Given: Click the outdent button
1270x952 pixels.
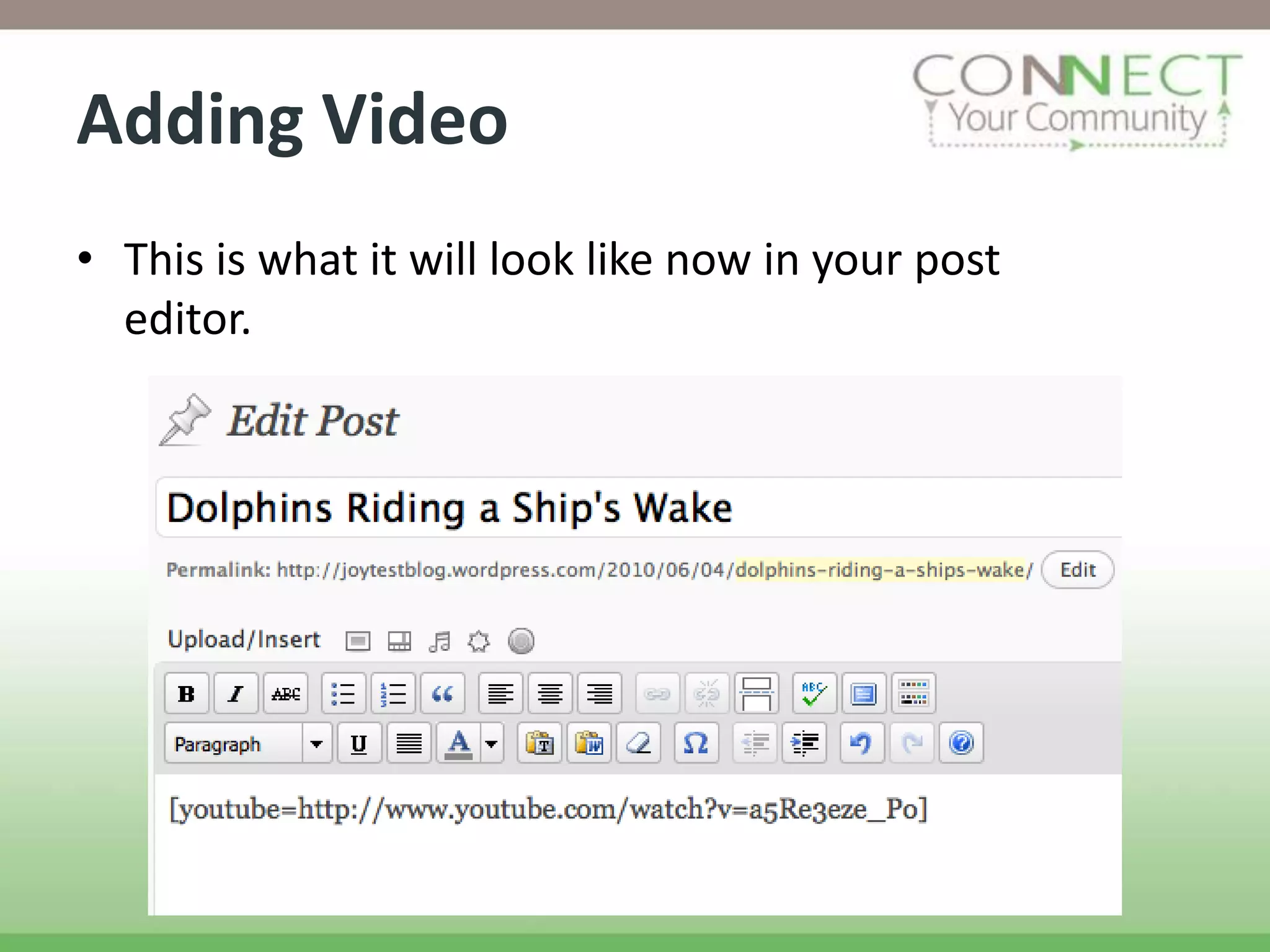Looking at the screenshot, I should [755, 743].
